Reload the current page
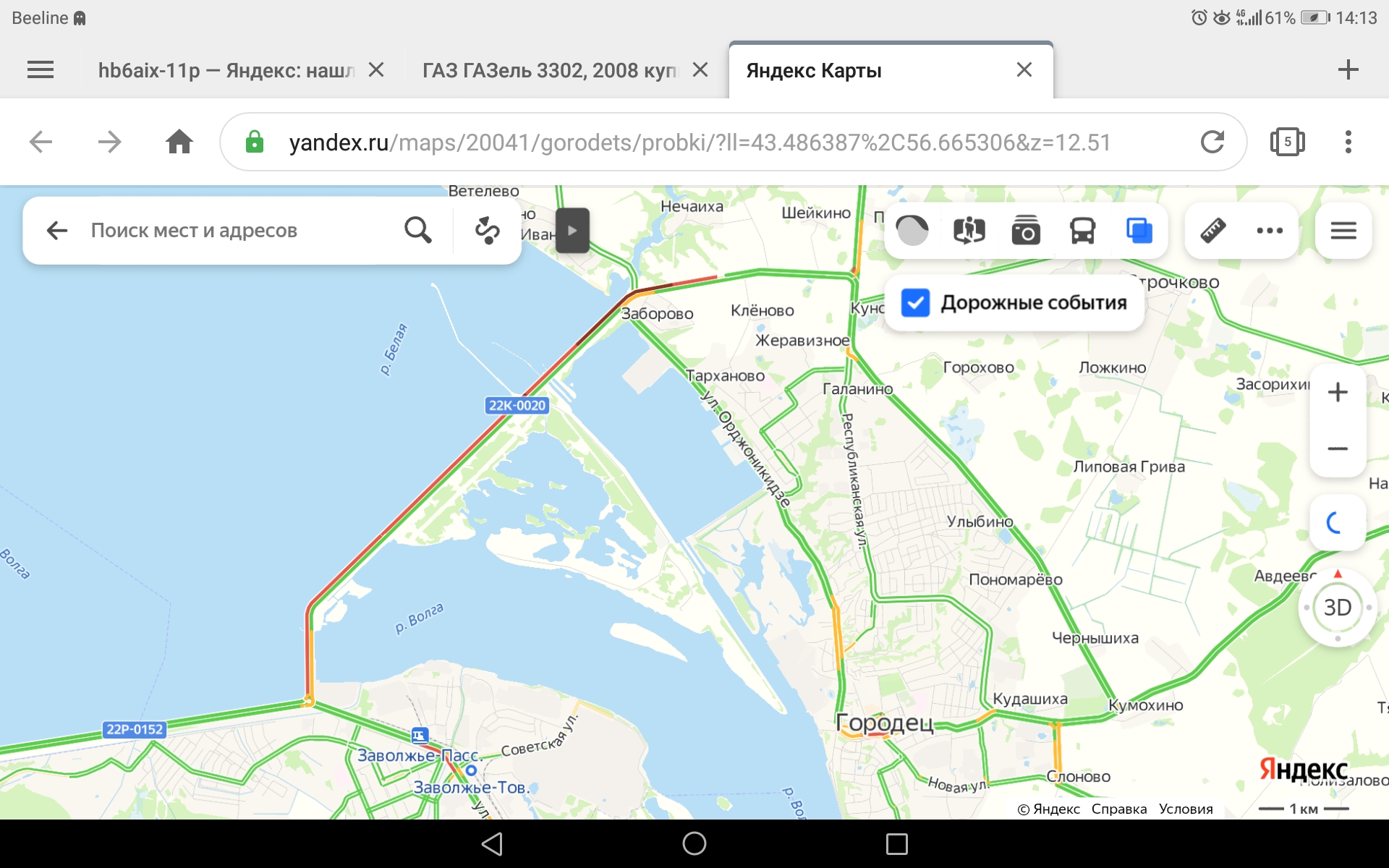 pos(1212,142)
